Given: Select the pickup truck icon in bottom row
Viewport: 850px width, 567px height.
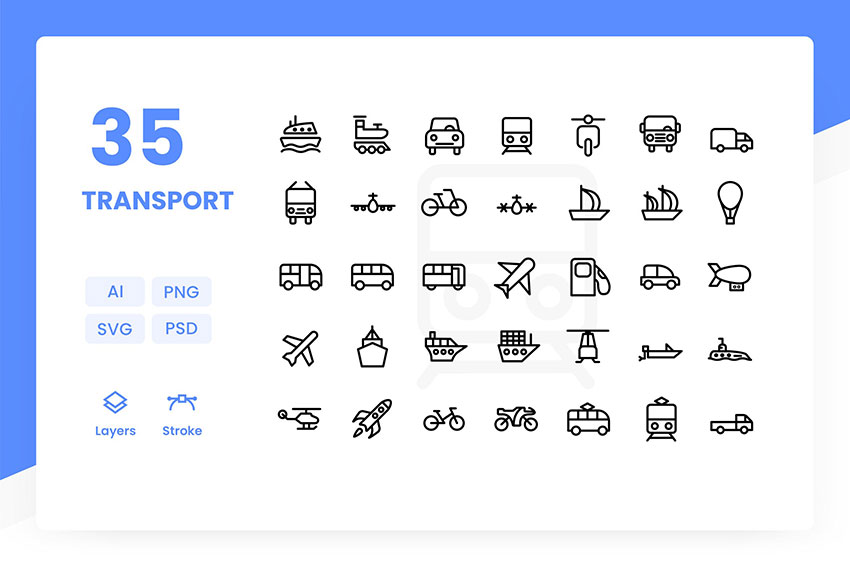Looking at the screenshot, I should click(731, 423).
